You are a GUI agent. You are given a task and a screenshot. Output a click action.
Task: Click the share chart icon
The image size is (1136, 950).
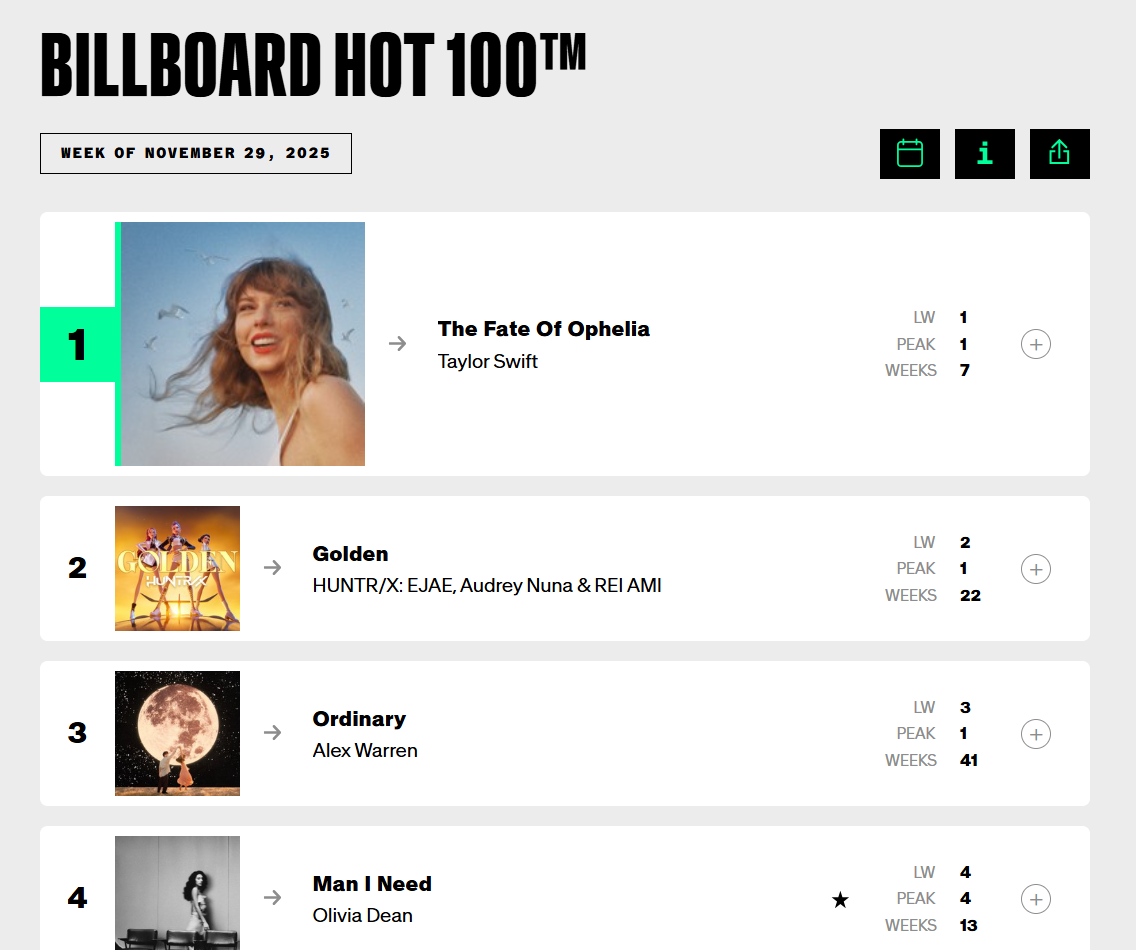(1059, 154)
